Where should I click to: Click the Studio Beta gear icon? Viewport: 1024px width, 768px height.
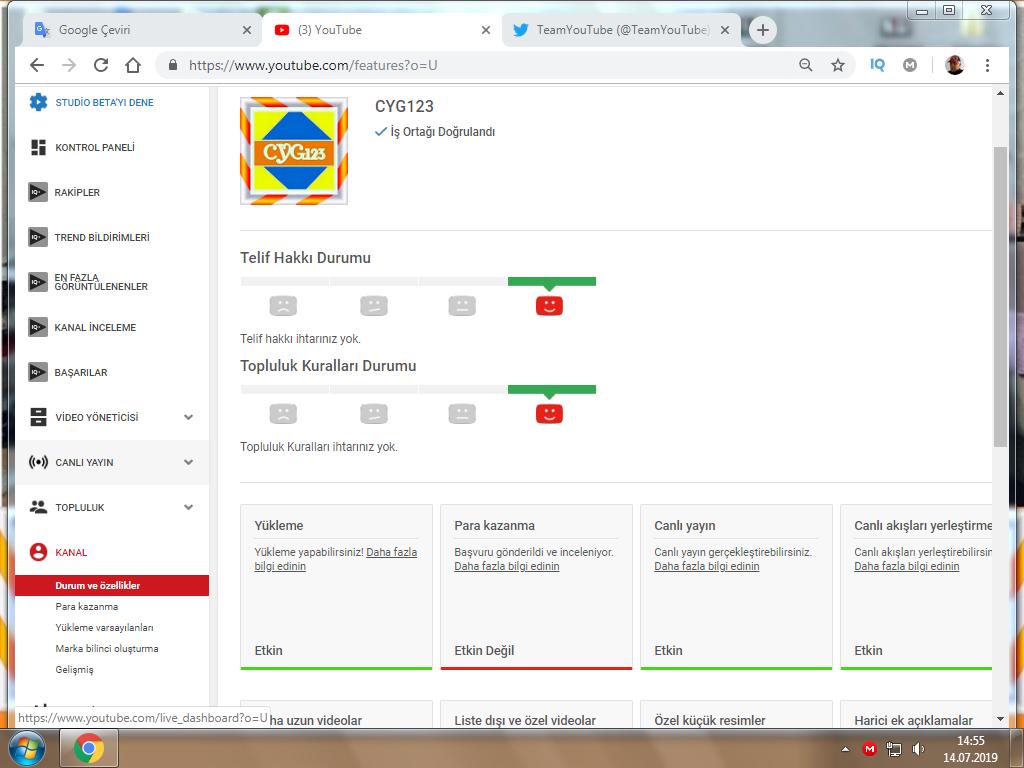(x=39, y=102)
